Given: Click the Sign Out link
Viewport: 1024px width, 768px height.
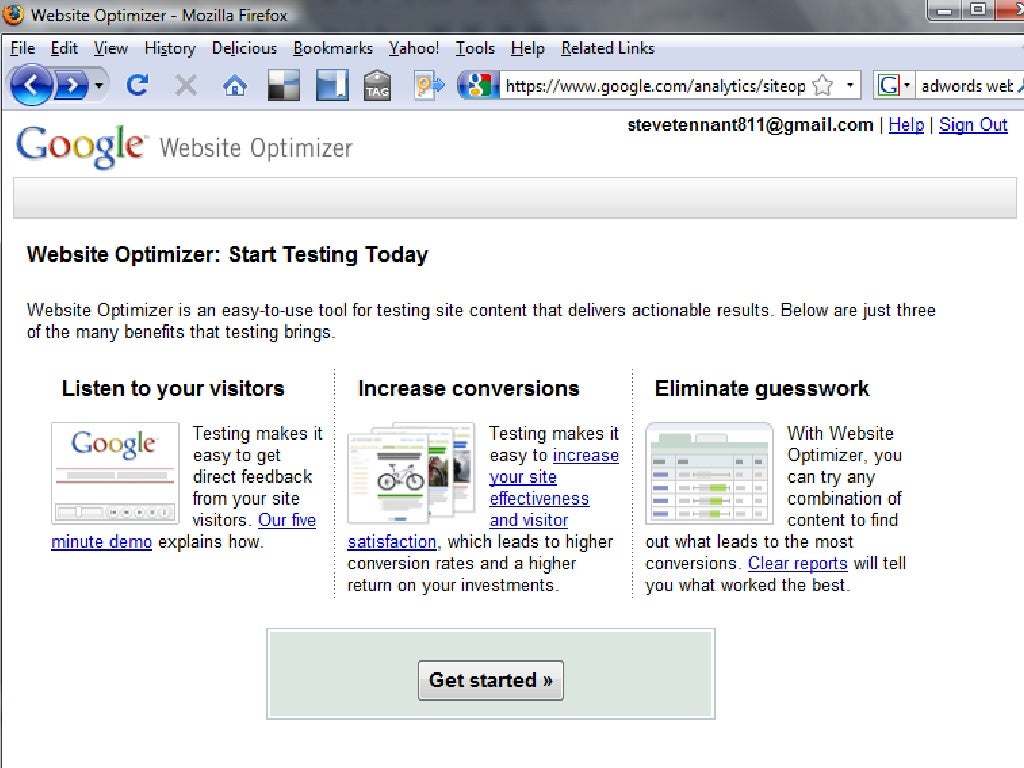Looking at the screenshot, I should tap(973, 125).
